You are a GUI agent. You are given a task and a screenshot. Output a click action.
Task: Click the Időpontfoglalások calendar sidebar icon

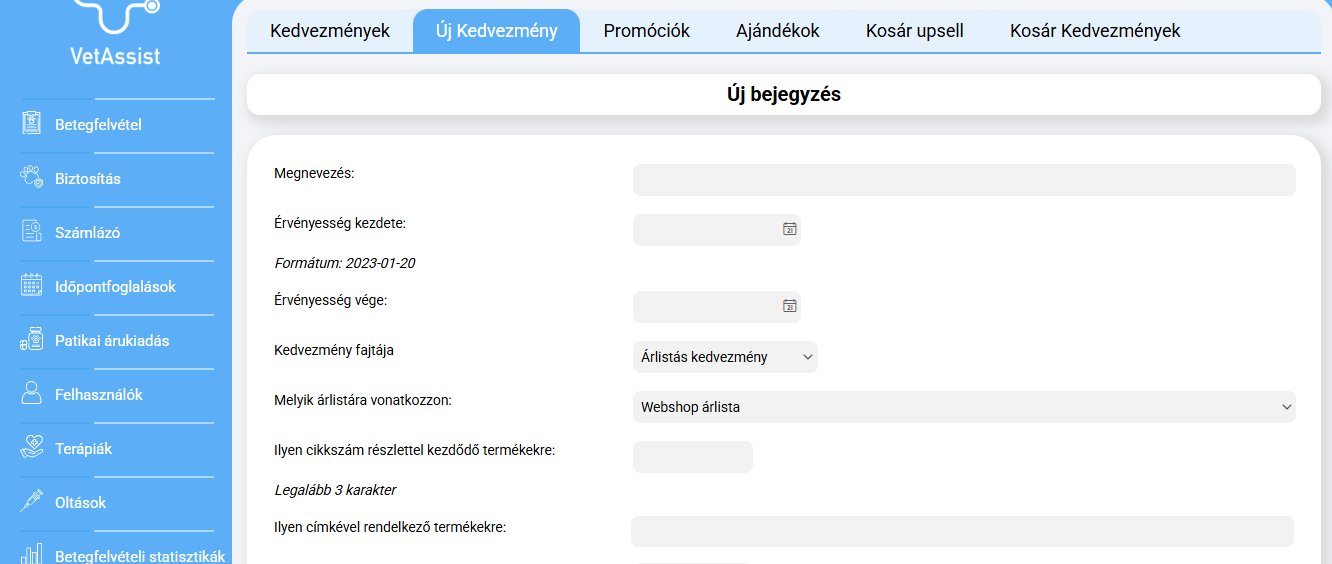32,286
